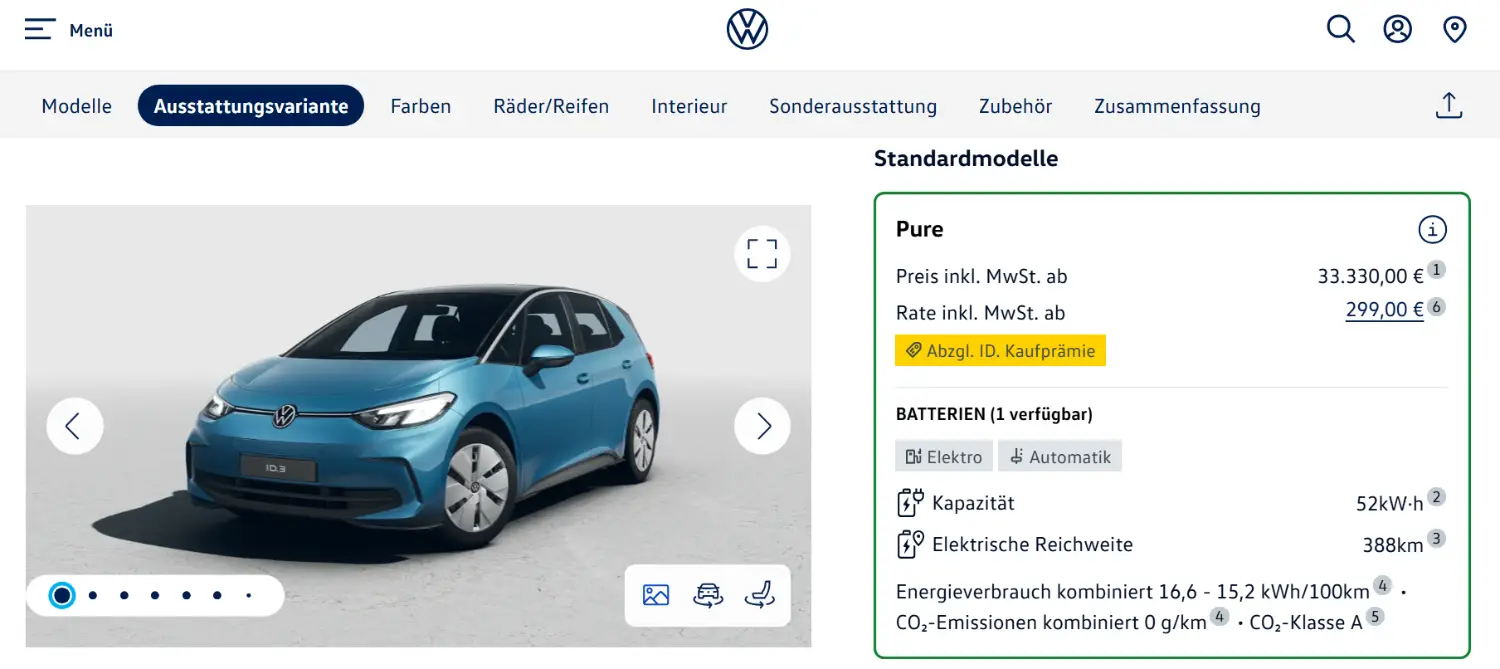The image size is (1500, 669).
Task: Switch to interior seat view
Action: click(x=760, y=596)
